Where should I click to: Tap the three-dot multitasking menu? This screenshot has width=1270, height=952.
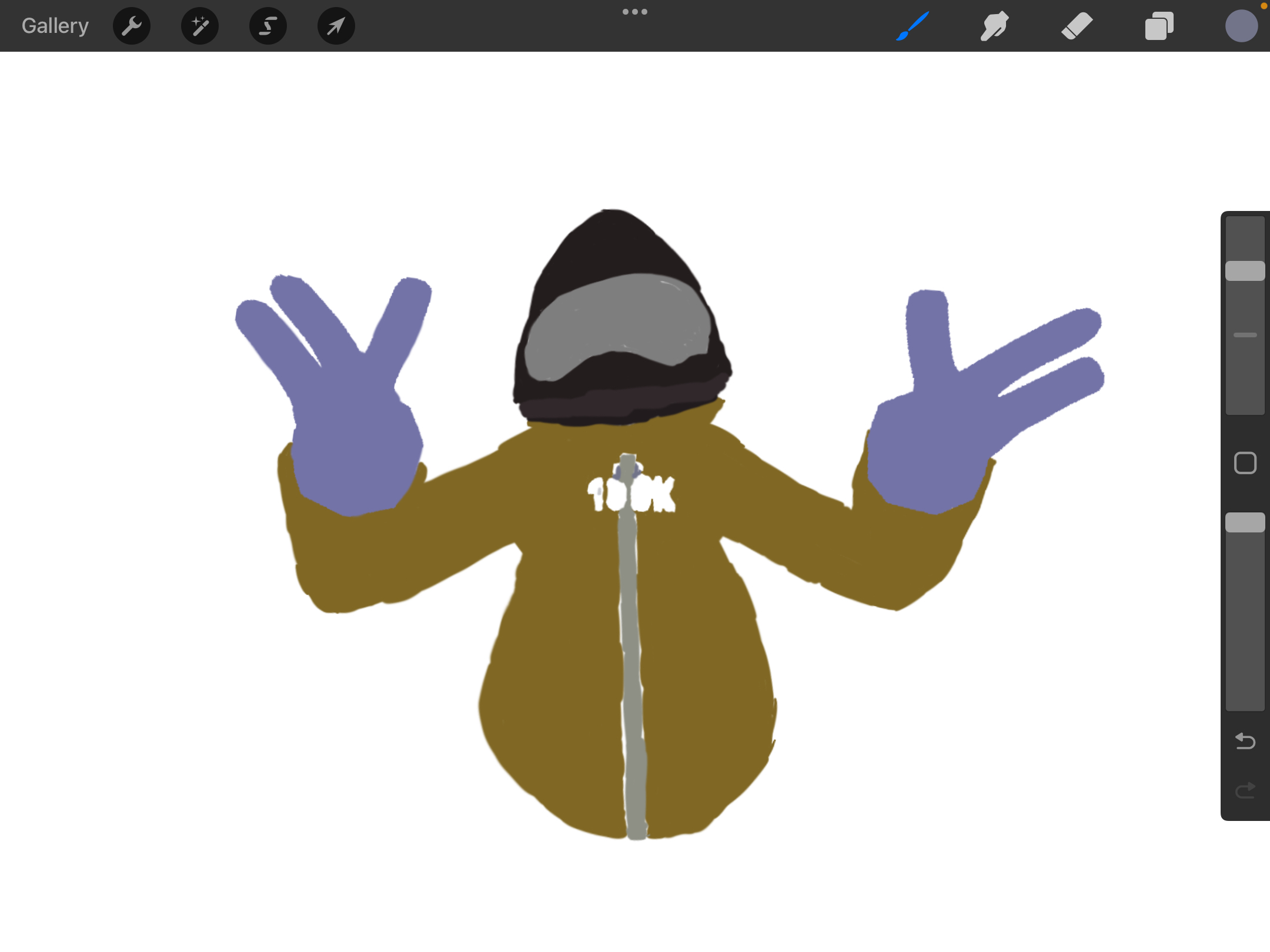(x=635, y=12)
